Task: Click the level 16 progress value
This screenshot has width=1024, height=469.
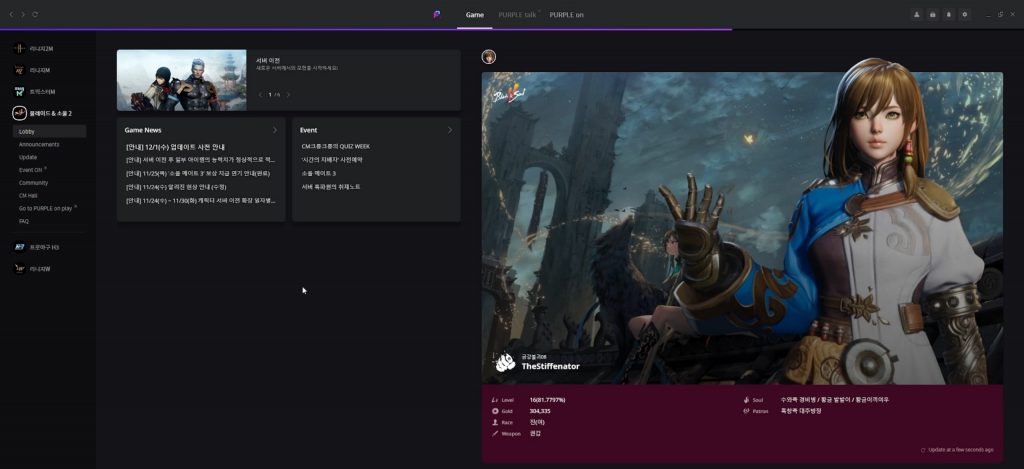Action: (x=547, y=400)
